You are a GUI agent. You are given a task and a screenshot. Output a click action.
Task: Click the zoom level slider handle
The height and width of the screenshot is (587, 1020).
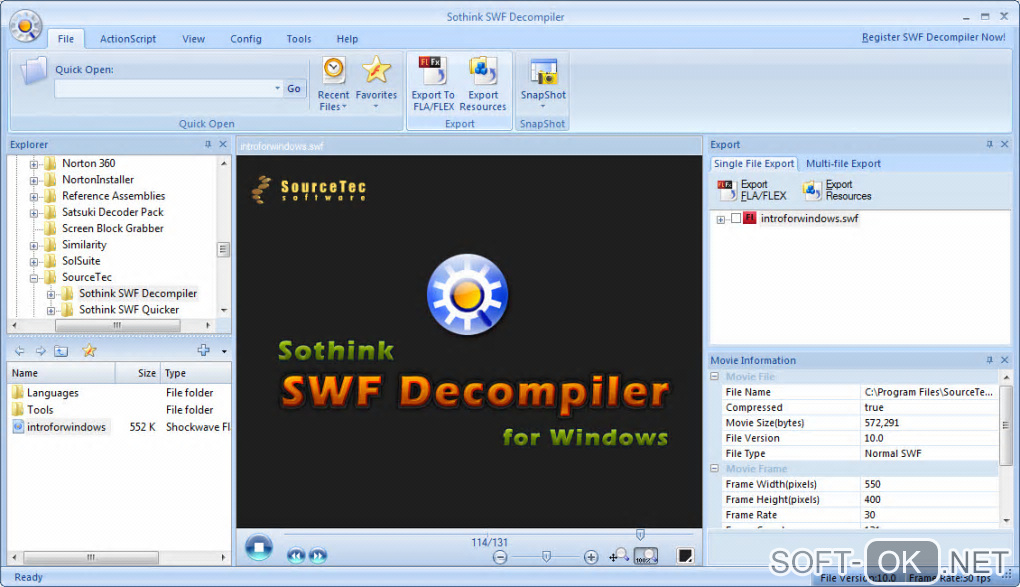tap(546, 556)
